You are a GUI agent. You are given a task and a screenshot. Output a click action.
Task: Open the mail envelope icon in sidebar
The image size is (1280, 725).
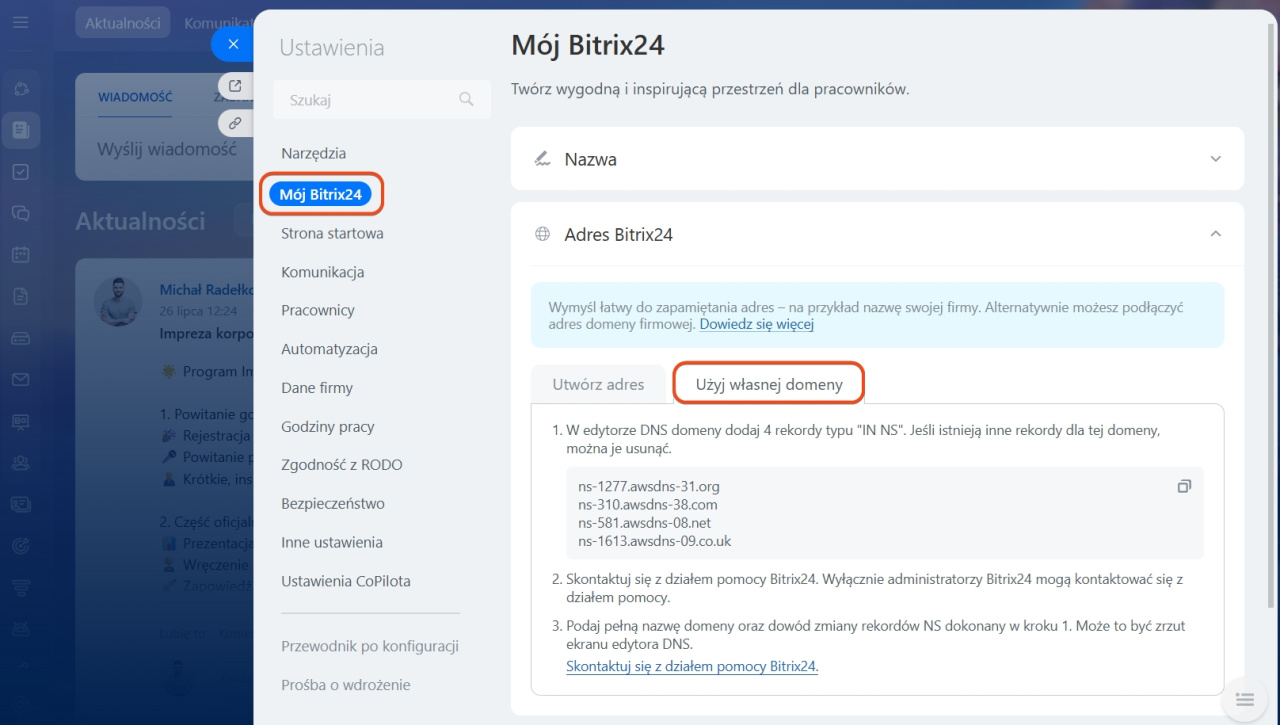[x=21, y=380]
